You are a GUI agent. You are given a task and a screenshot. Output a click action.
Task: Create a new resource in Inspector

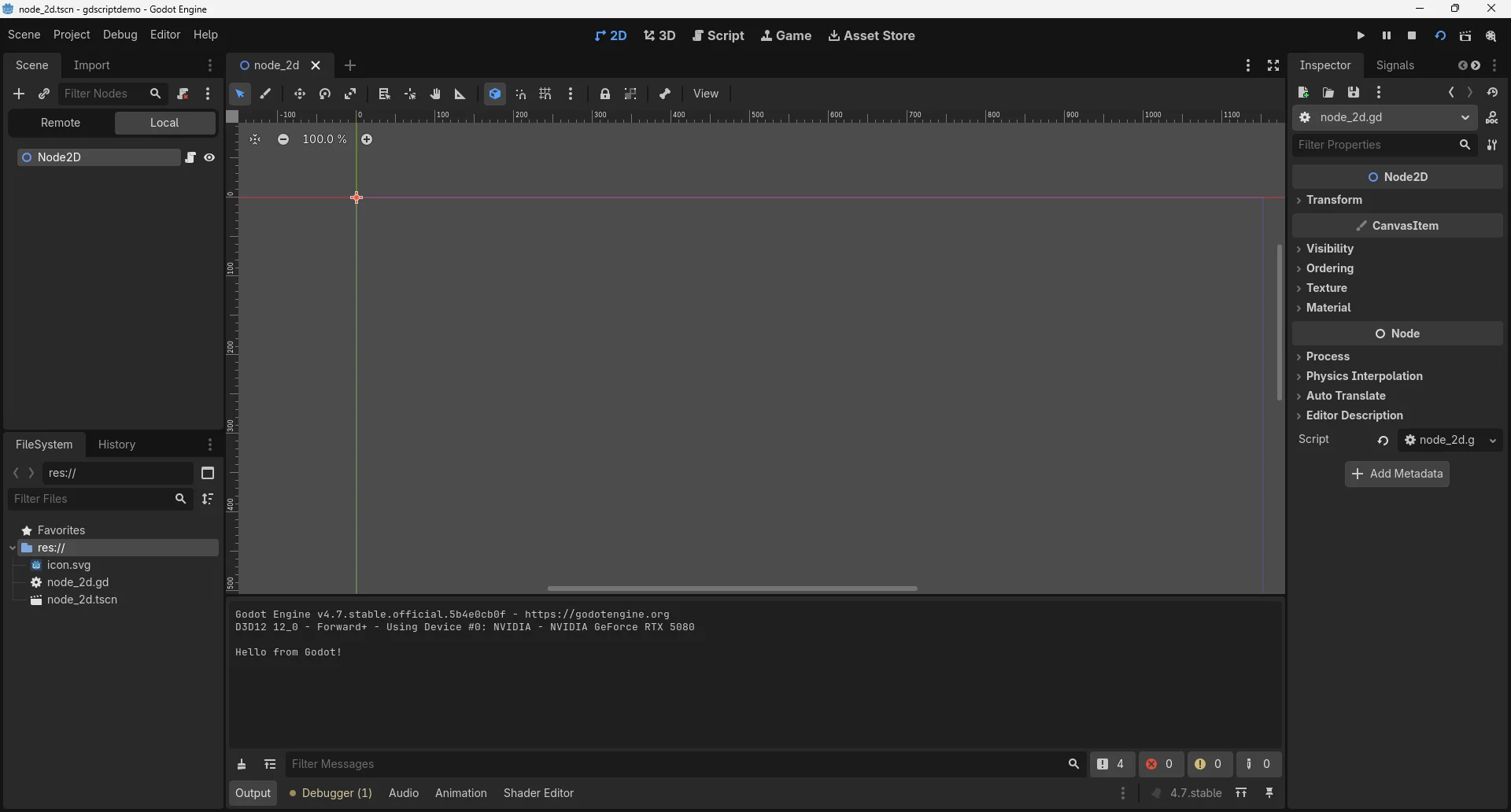tap(1303, 93)
